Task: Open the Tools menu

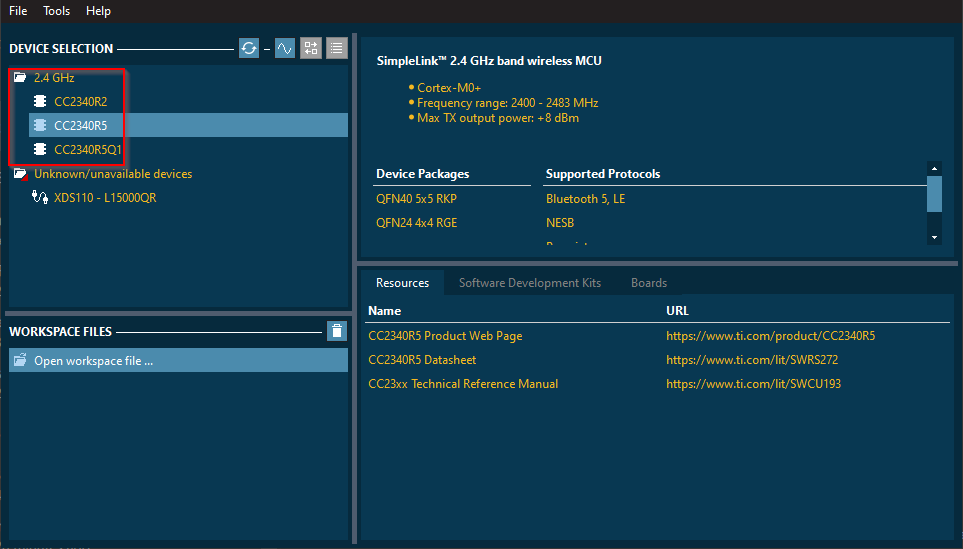Action: pos(57,11)
